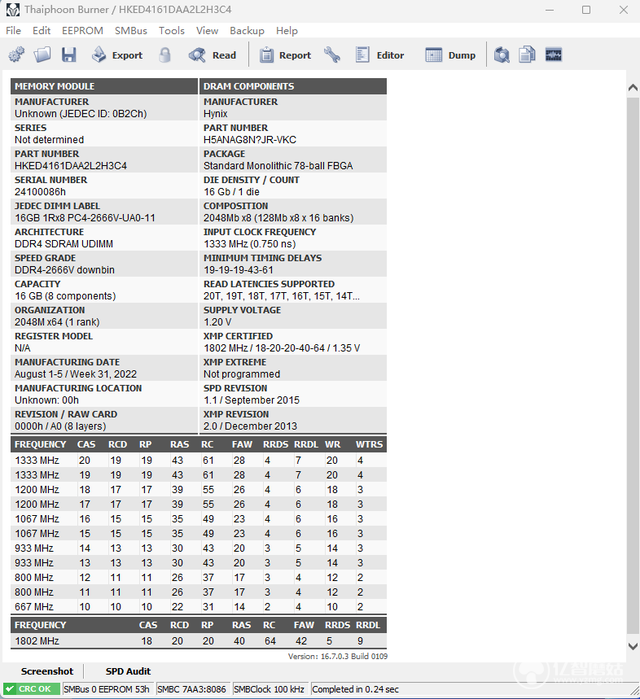The height and width of the screenshot is (699, 640).
Task: Click the Screenshot button
Action: [47, 671]
